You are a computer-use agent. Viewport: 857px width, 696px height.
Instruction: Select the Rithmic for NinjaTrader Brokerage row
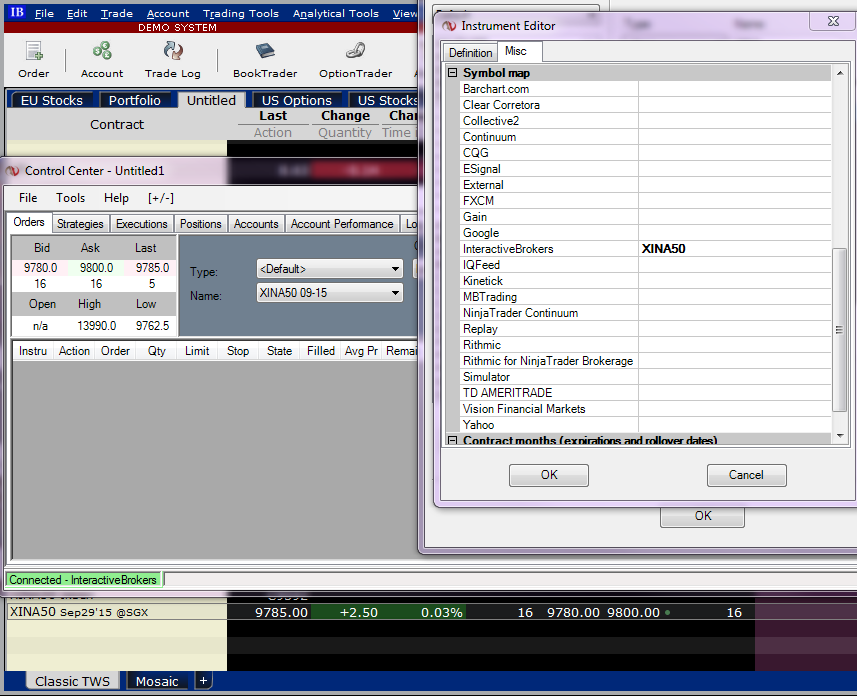click(645, 361)
